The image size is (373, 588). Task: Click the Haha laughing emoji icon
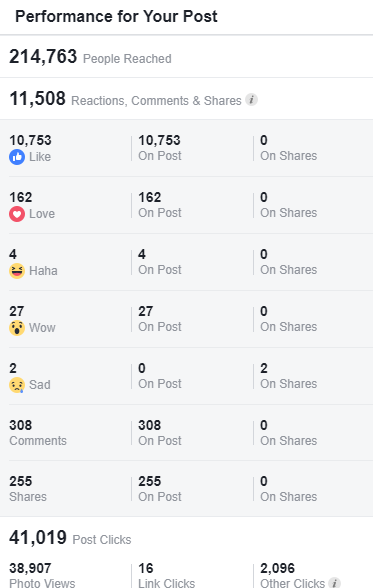(17, 271)
